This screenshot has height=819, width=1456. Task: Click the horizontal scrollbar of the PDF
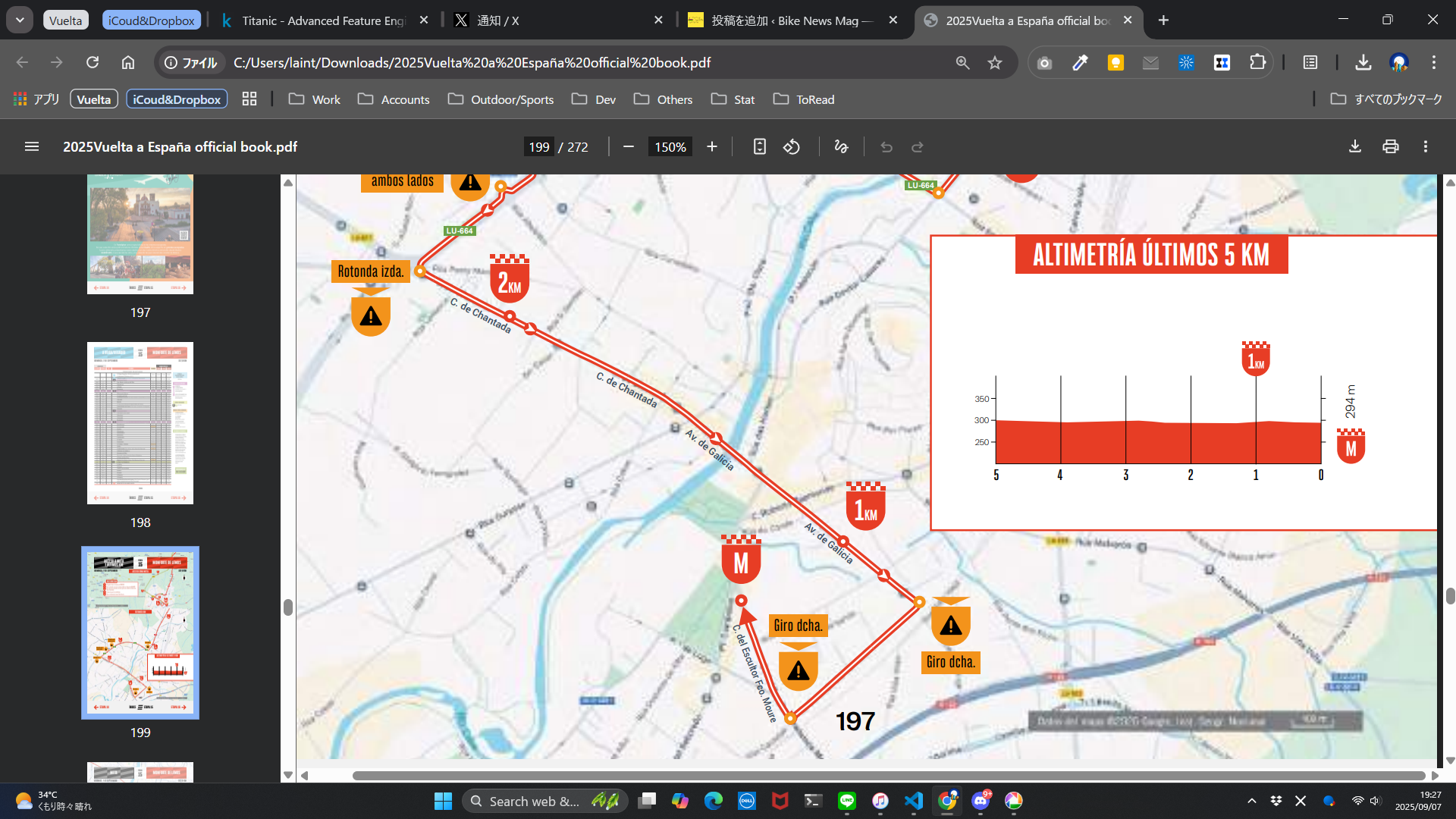tap(887, 775)
